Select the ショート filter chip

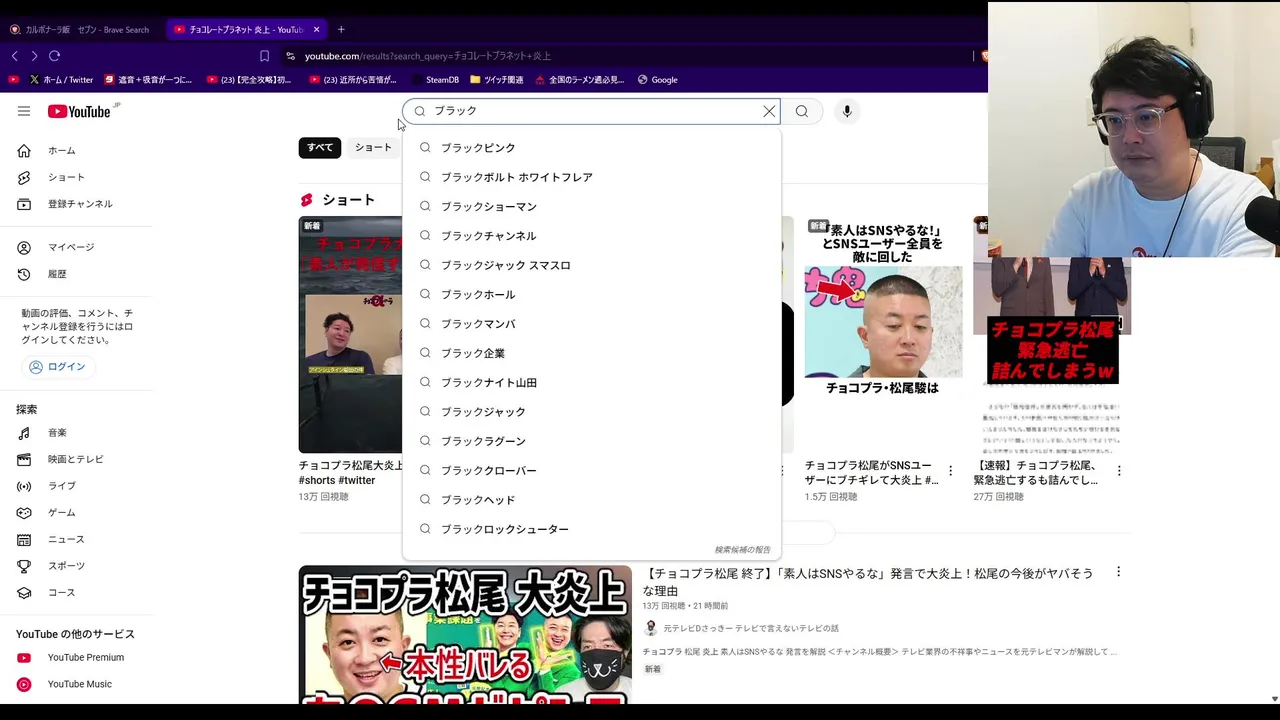pyautogui.click(x=373, y=148)
